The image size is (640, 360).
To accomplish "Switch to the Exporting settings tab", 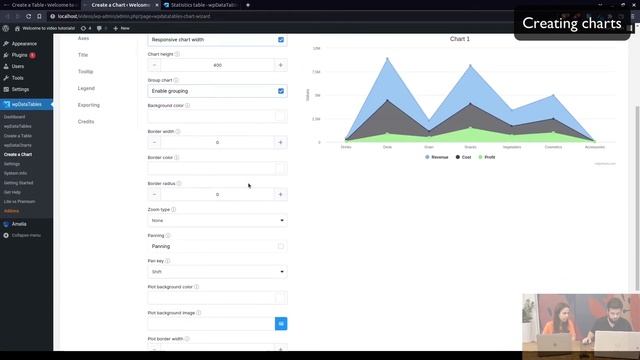I will point(89,105).
